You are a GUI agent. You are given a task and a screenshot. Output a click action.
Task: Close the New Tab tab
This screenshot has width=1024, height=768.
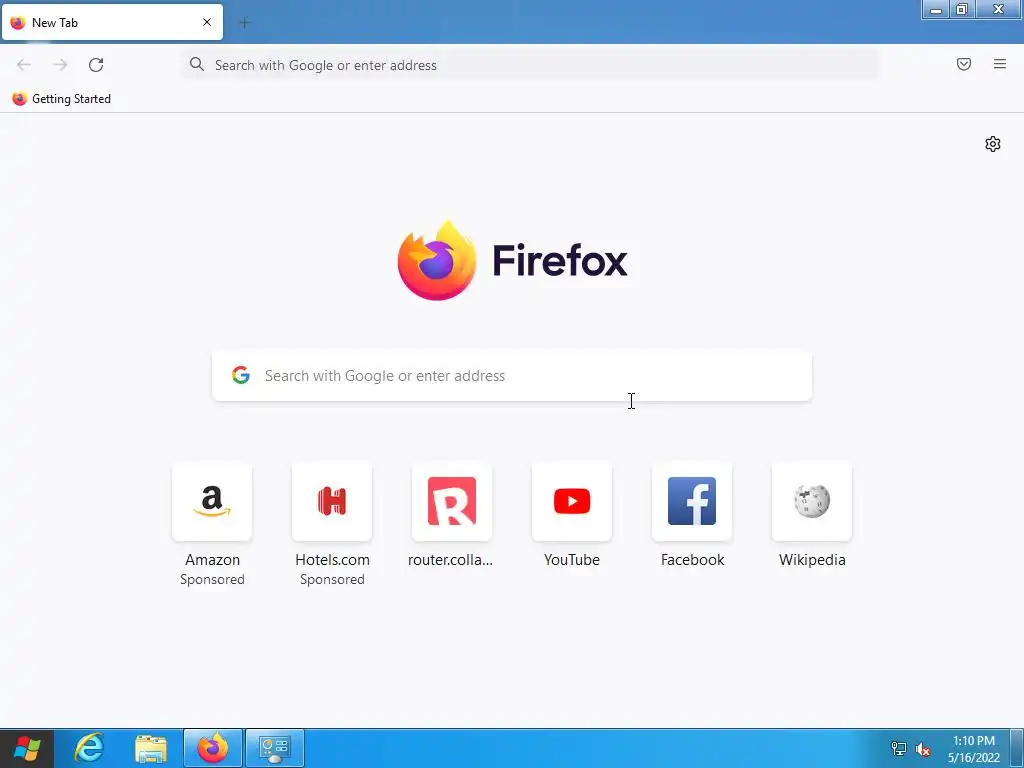[x=207, y=22]
